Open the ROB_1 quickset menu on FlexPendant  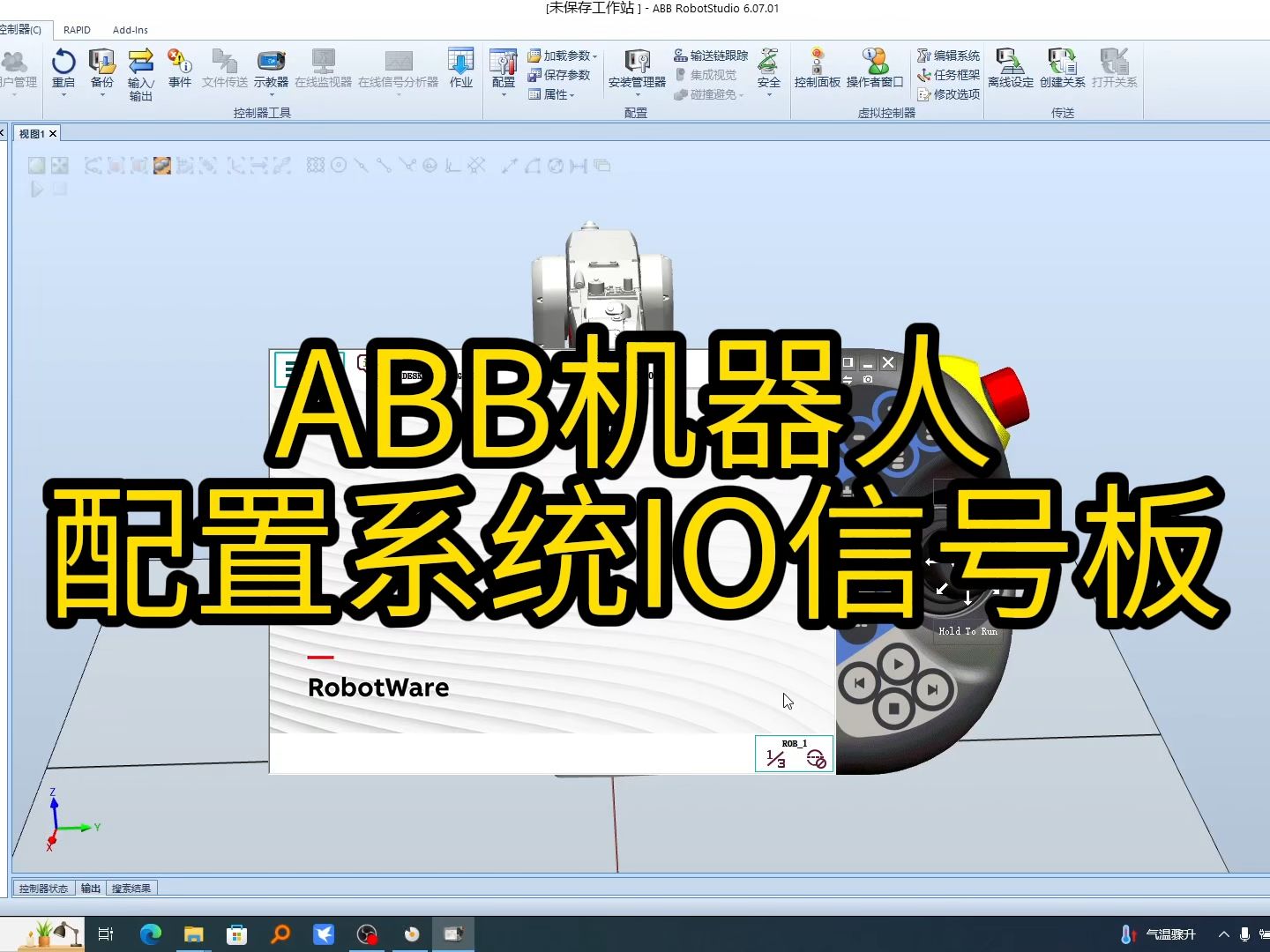795,755
